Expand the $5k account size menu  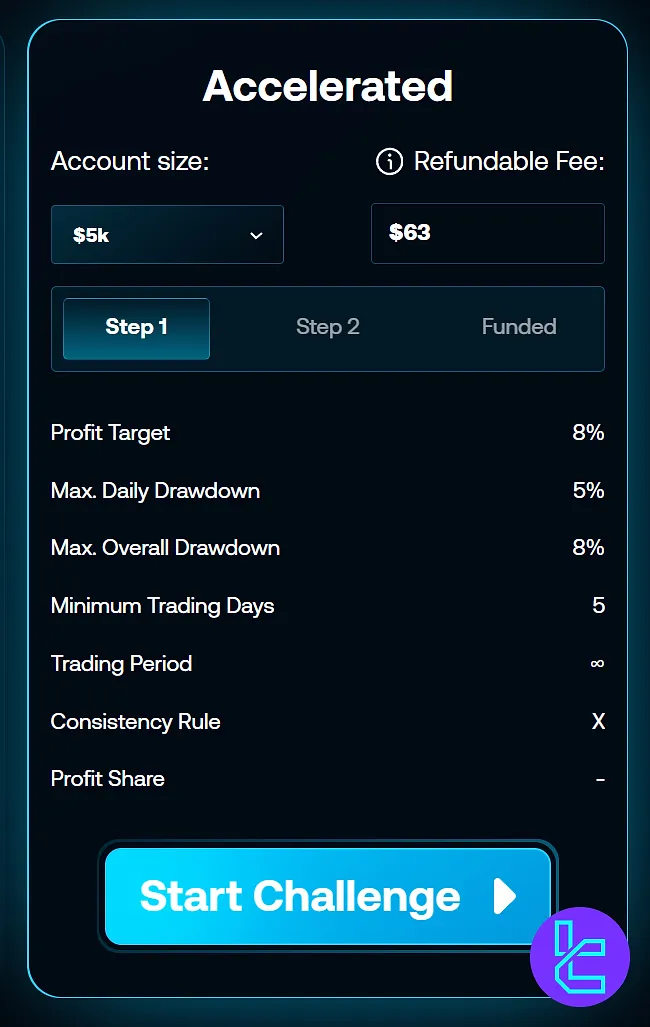(x=167, y=234)
